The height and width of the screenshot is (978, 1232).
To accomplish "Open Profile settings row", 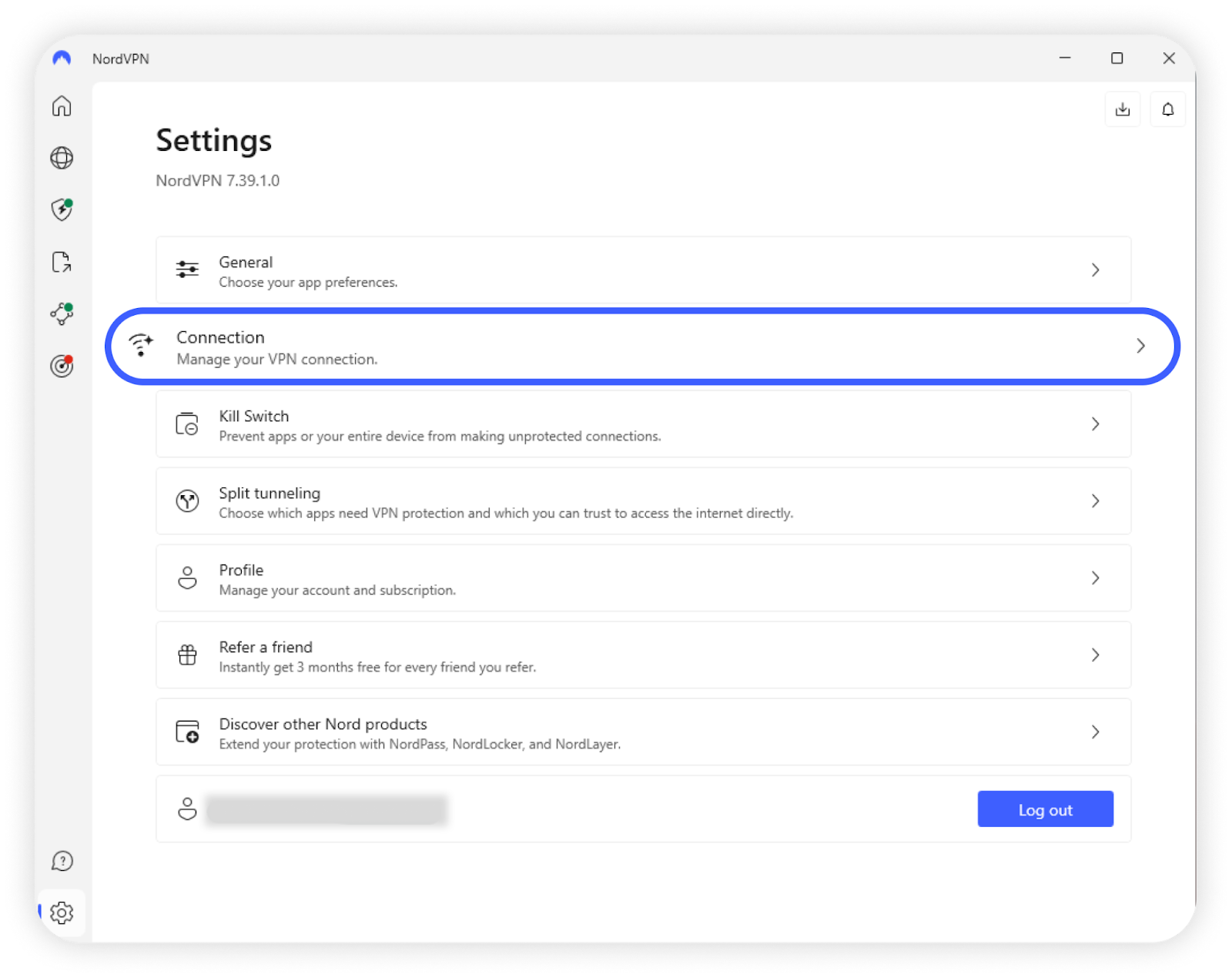I will 643,578.
